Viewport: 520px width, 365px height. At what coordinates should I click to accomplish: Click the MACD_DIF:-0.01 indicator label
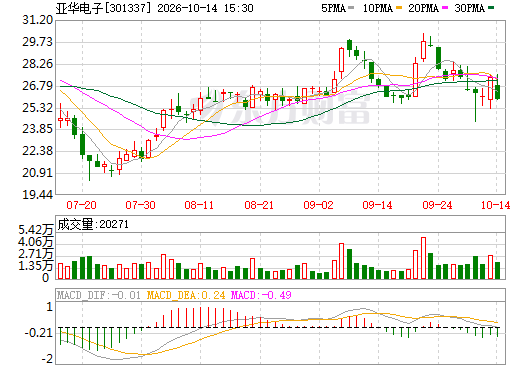tap(99, 295)
